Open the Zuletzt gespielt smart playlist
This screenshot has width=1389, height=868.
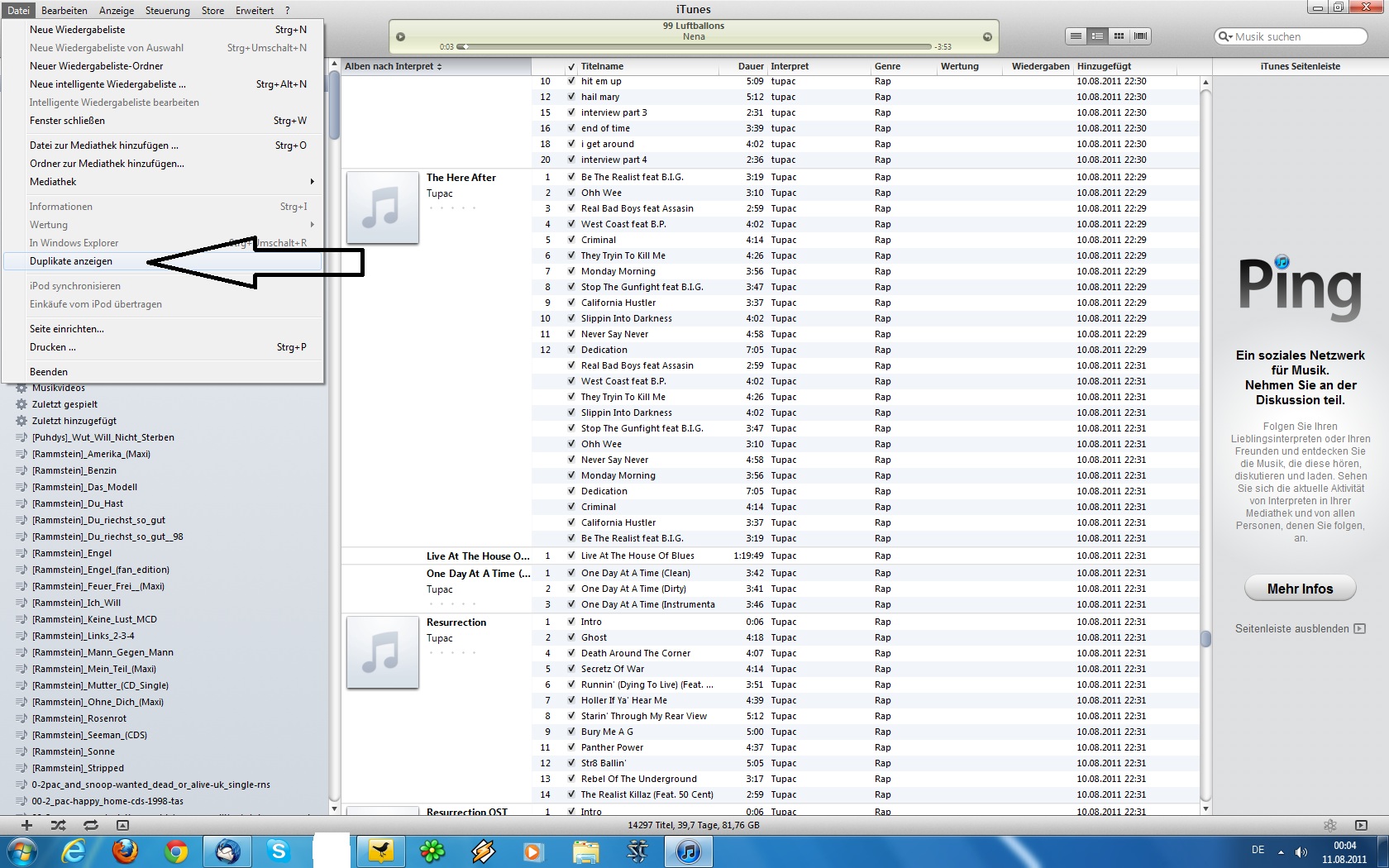(x=64, y=404)
